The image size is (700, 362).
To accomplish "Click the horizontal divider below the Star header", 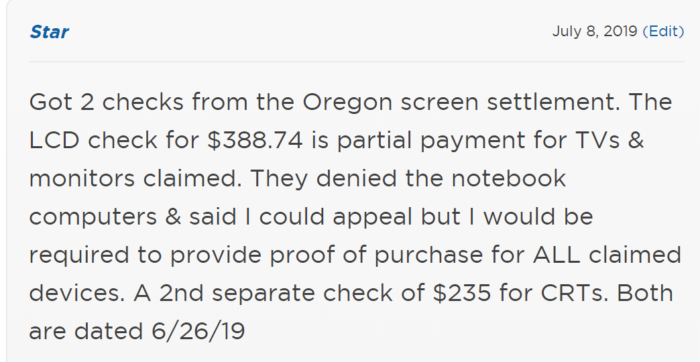I will pyautogui.click(x=357, y=61).
